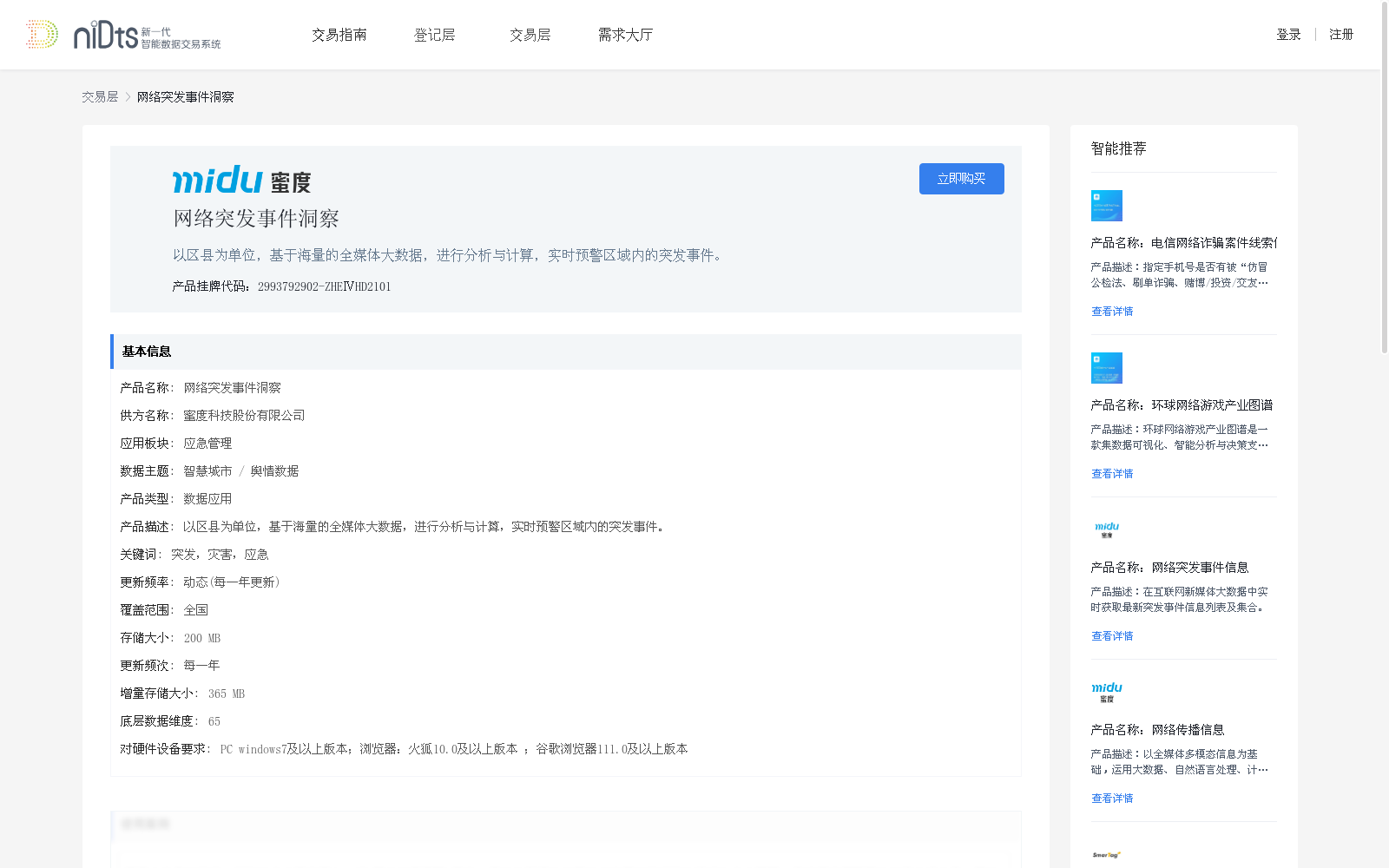This screenshot has height=868, width=1389.
Task: Click the breadcrumb chevron separator
Action: point(128,97)
